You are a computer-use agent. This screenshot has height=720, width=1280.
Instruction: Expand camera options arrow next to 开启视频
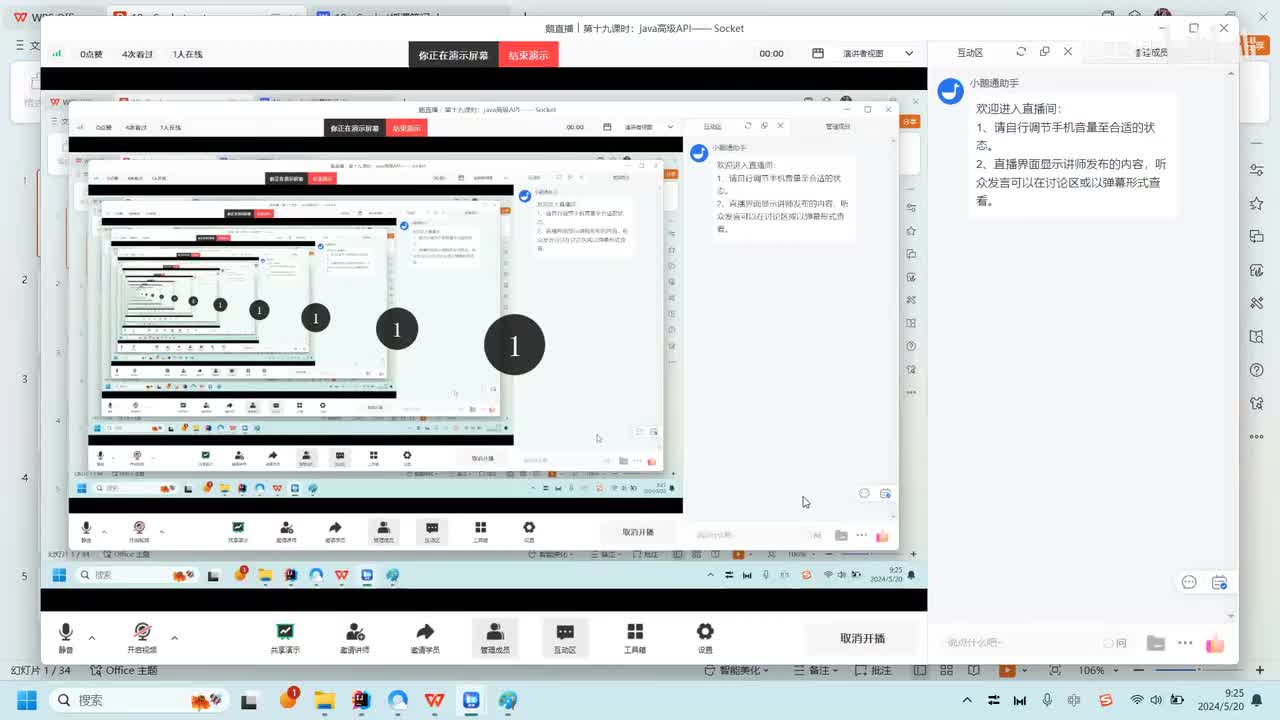point(174,637)
